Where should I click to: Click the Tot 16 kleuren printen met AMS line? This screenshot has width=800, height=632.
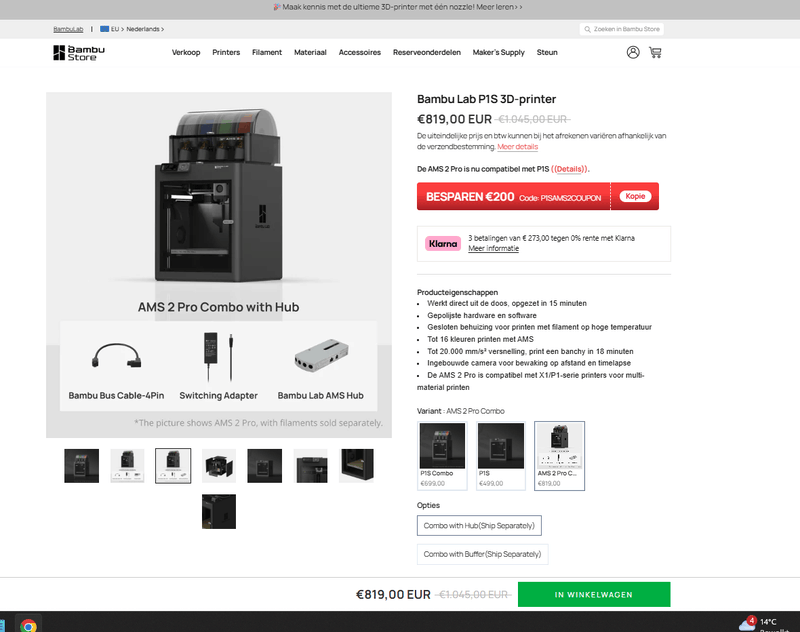(480, 339)
